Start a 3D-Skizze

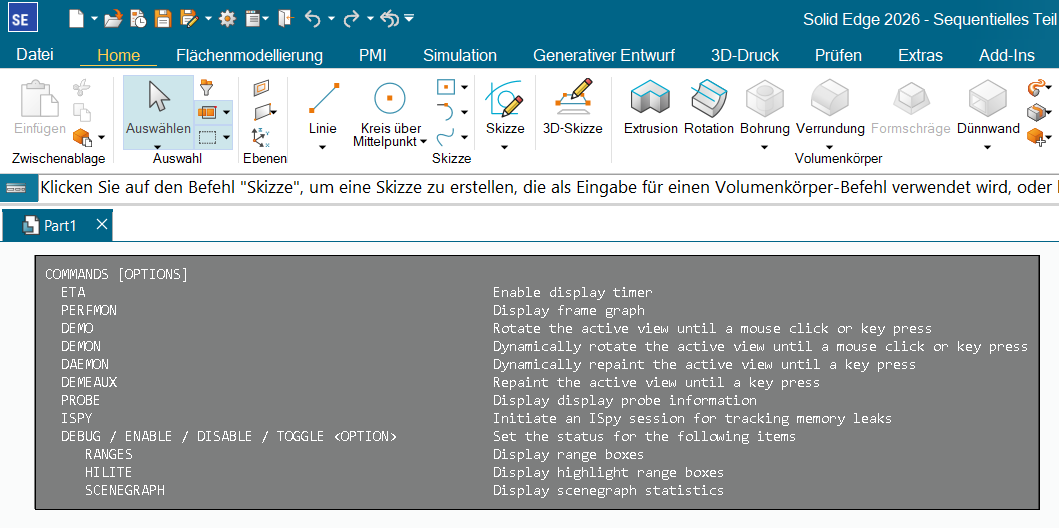pyautogui.click(x=573, y=108)
